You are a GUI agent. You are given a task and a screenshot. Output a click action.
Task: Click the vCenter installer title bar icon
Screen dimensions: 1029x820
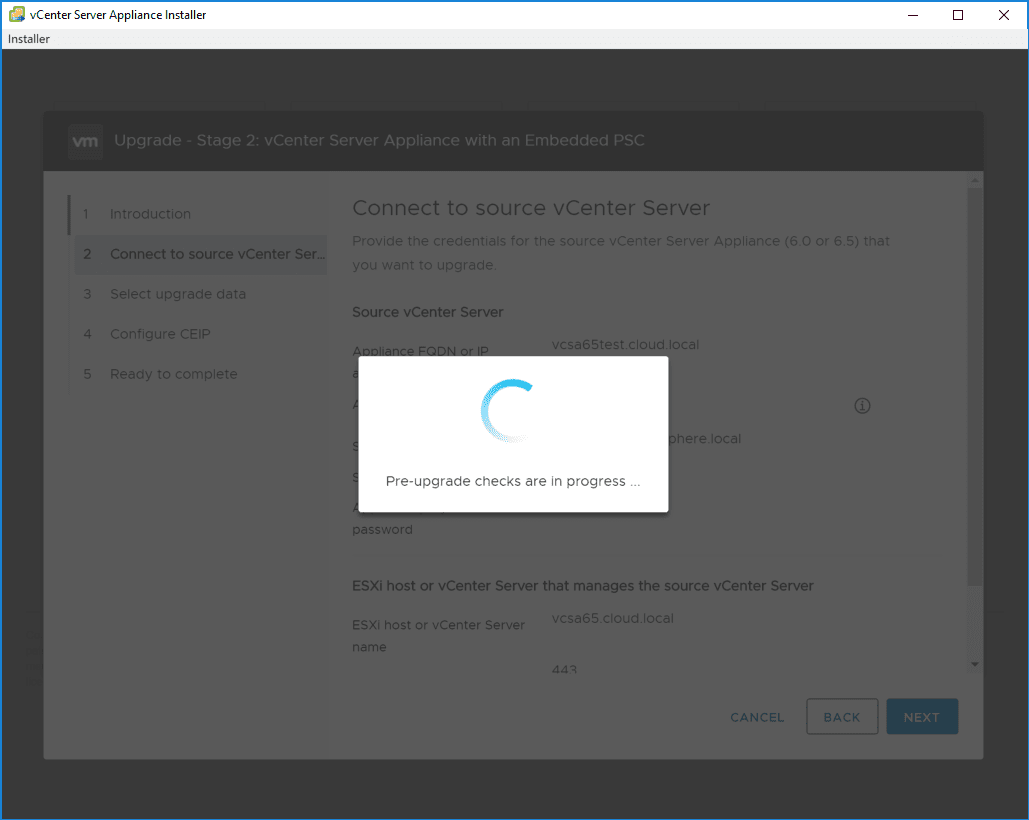[x=16, y=14]
